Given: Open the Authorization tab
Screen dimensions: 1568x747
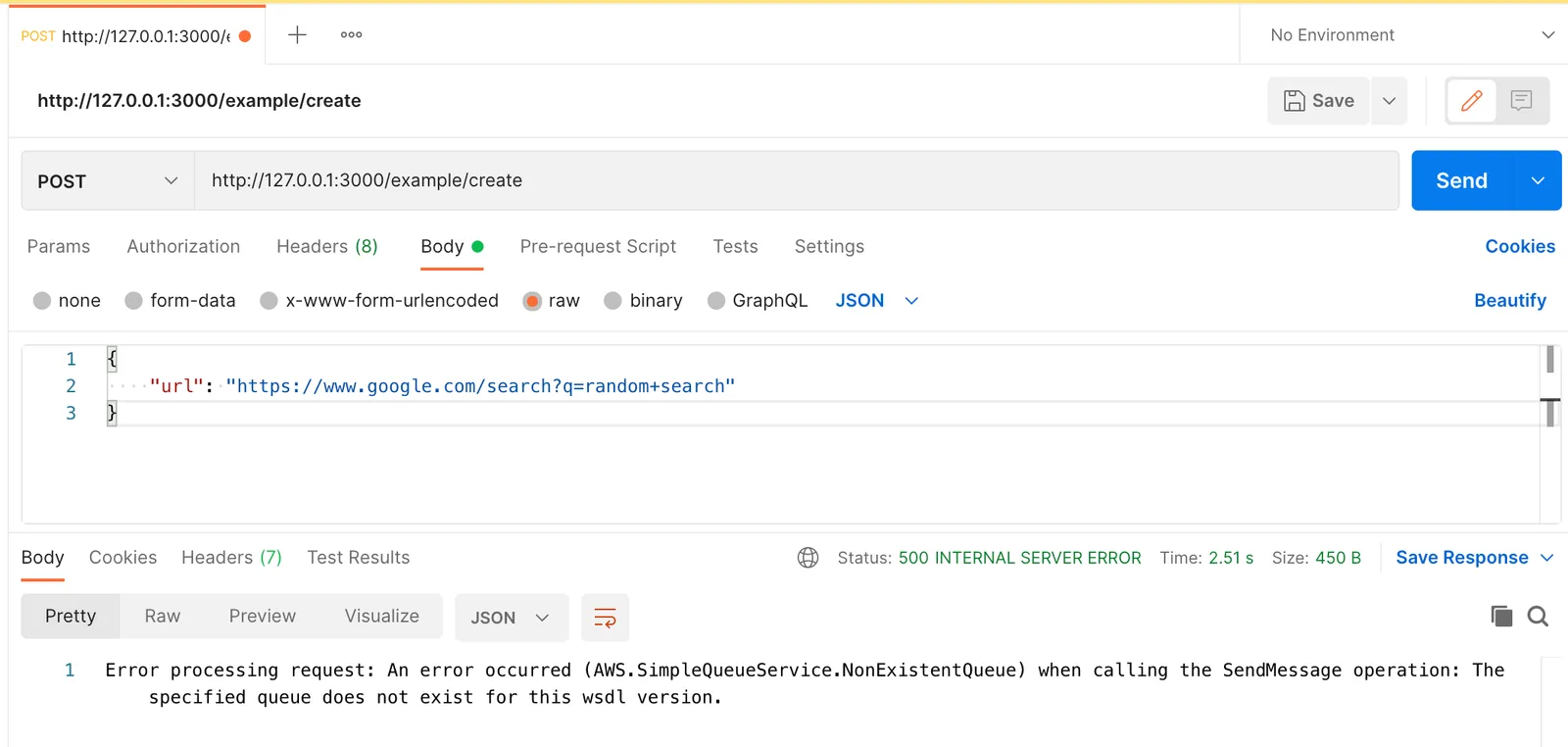Looking at the screenshot, I should (x=183, y=247).
